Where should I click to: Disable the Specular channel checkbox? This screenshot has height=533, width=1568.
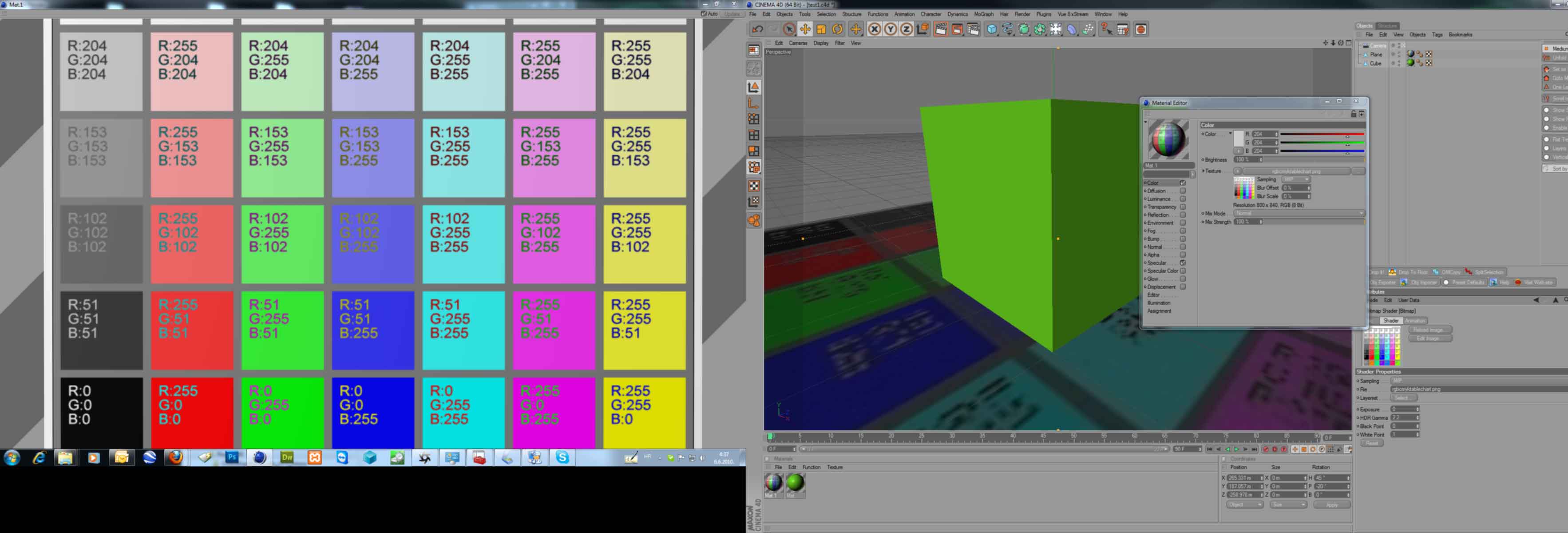tap(1183, 263)
